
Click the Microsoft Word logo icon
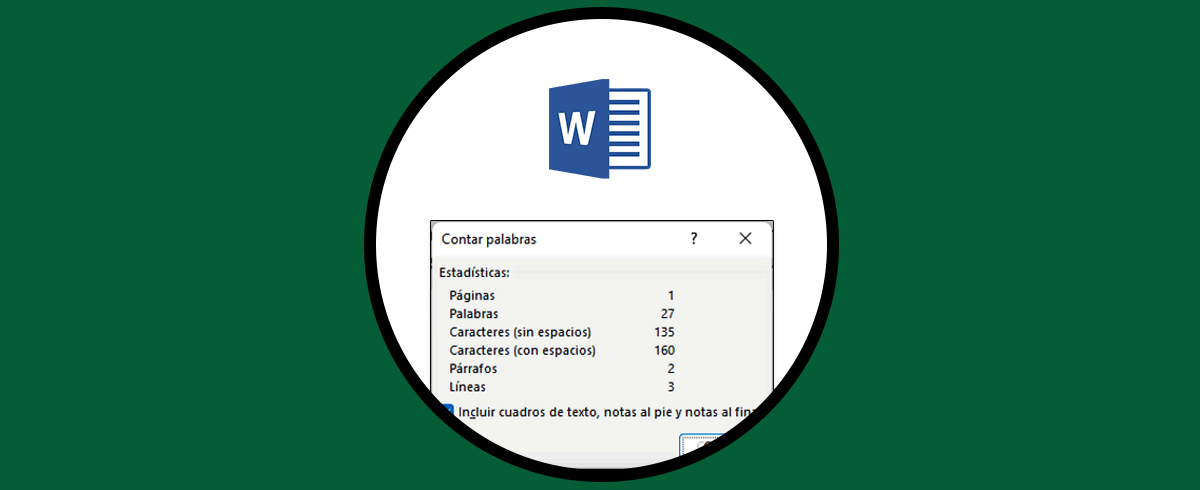click(x=600, y=129)
